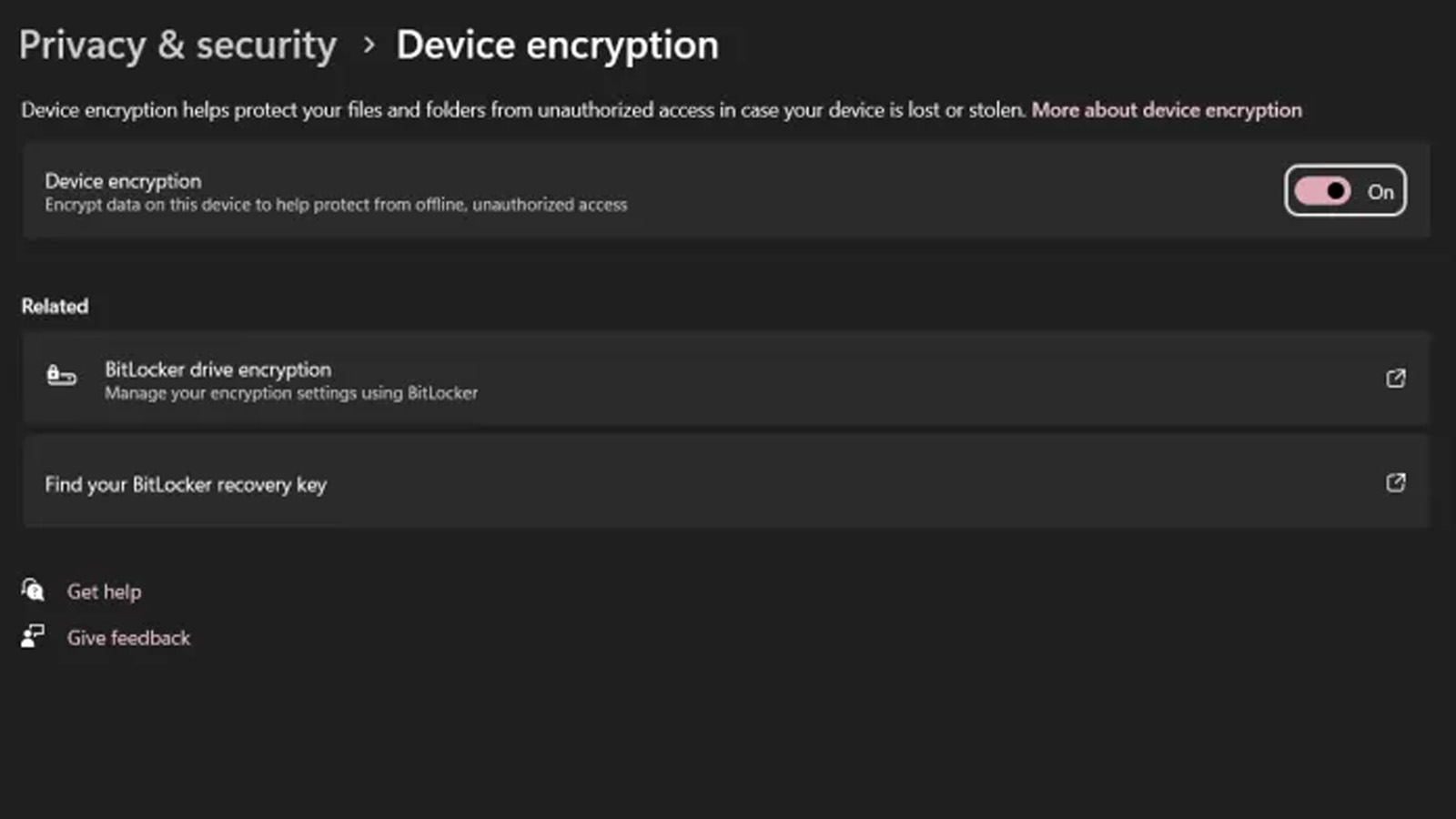The image size is (1456, 819).
Task: Go back to Privacy & security breadcrumb
Action: [x=178, y=45]
